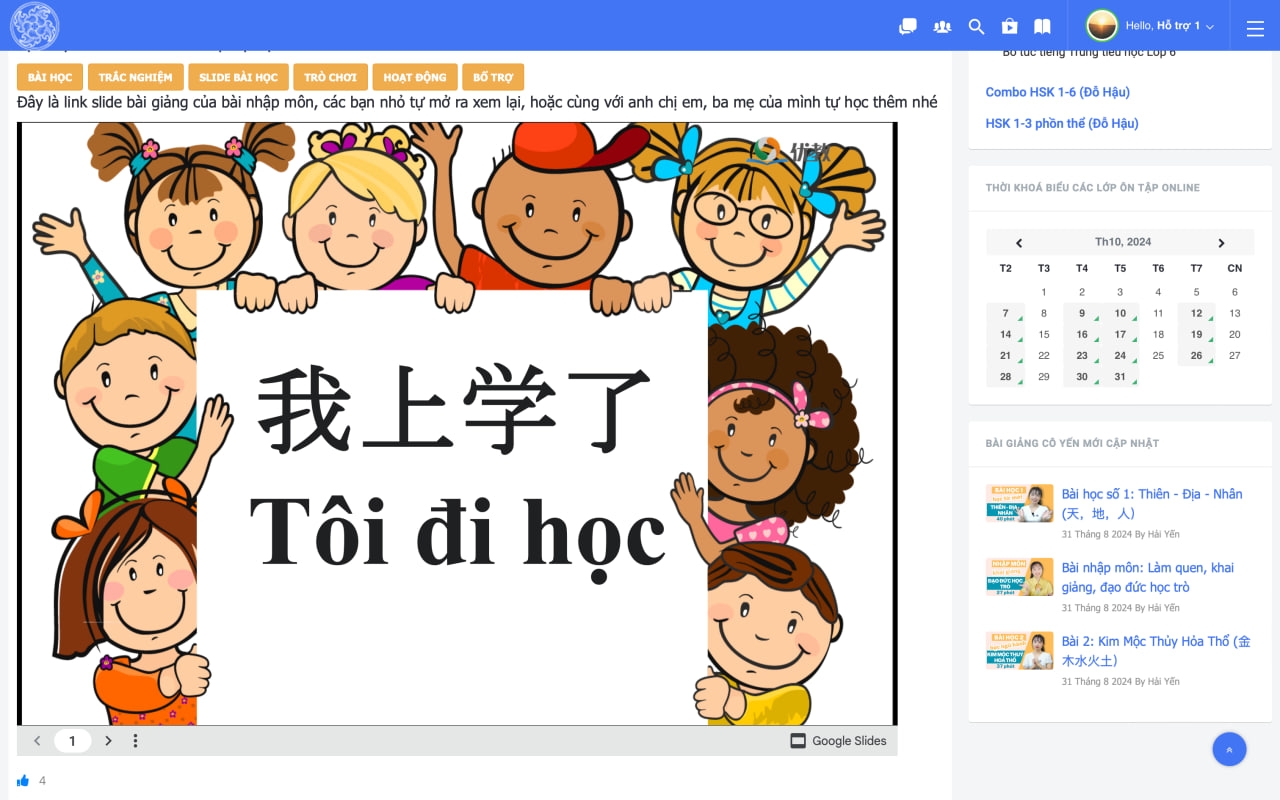Go to previous calendar month
1280x800 pixels.
1019,243
